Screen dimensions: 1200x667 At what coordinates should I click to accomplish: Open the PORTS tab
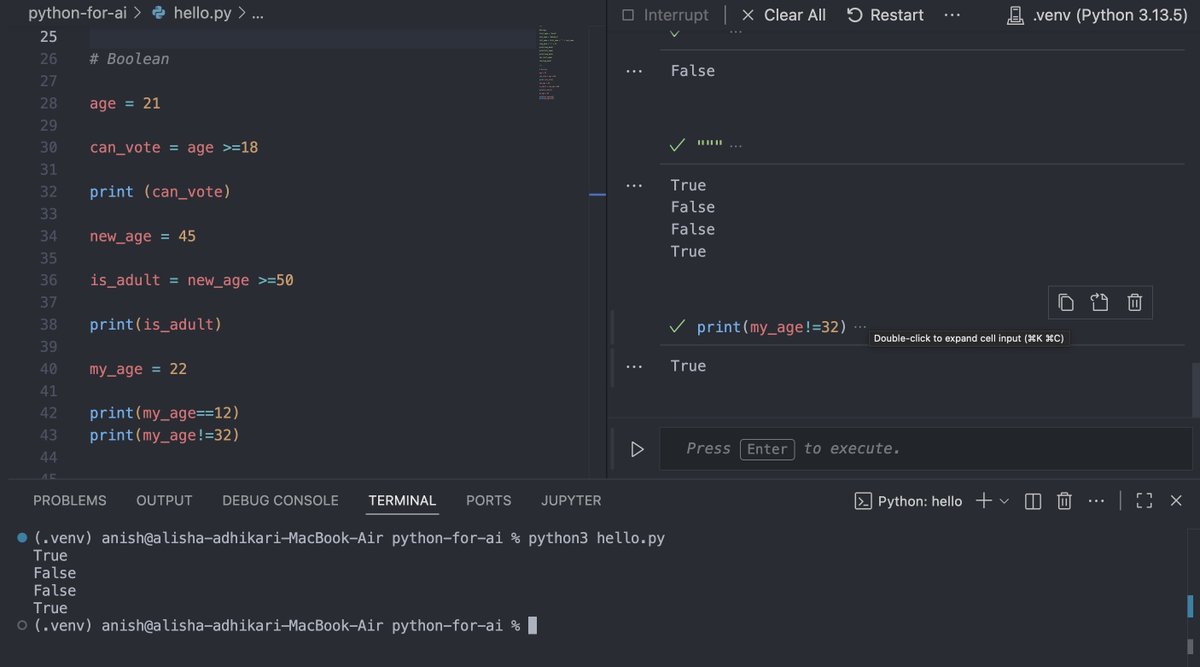point(488,500)
